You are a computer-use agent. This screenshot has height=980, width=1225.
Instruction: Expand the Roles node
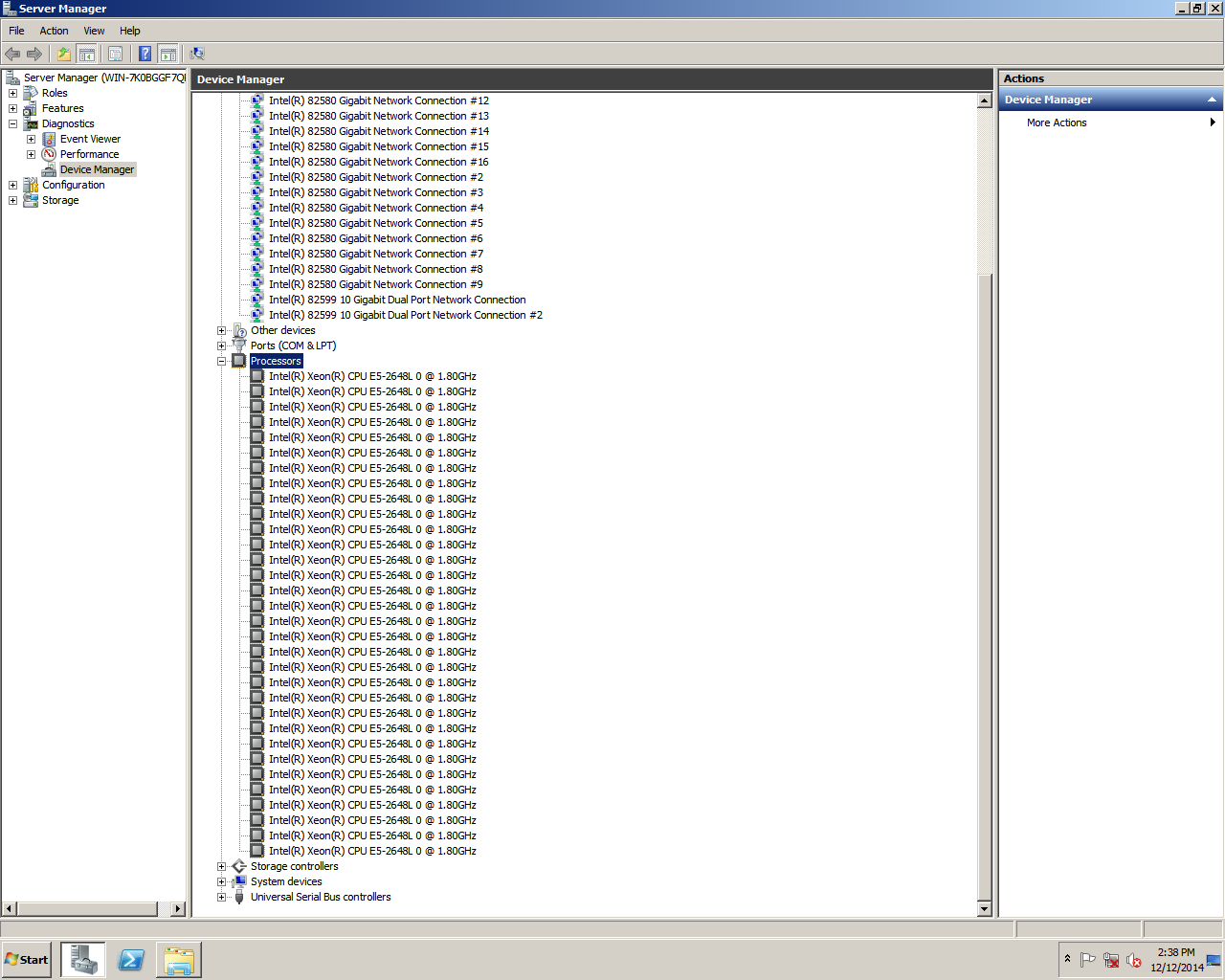pos(12,93)
